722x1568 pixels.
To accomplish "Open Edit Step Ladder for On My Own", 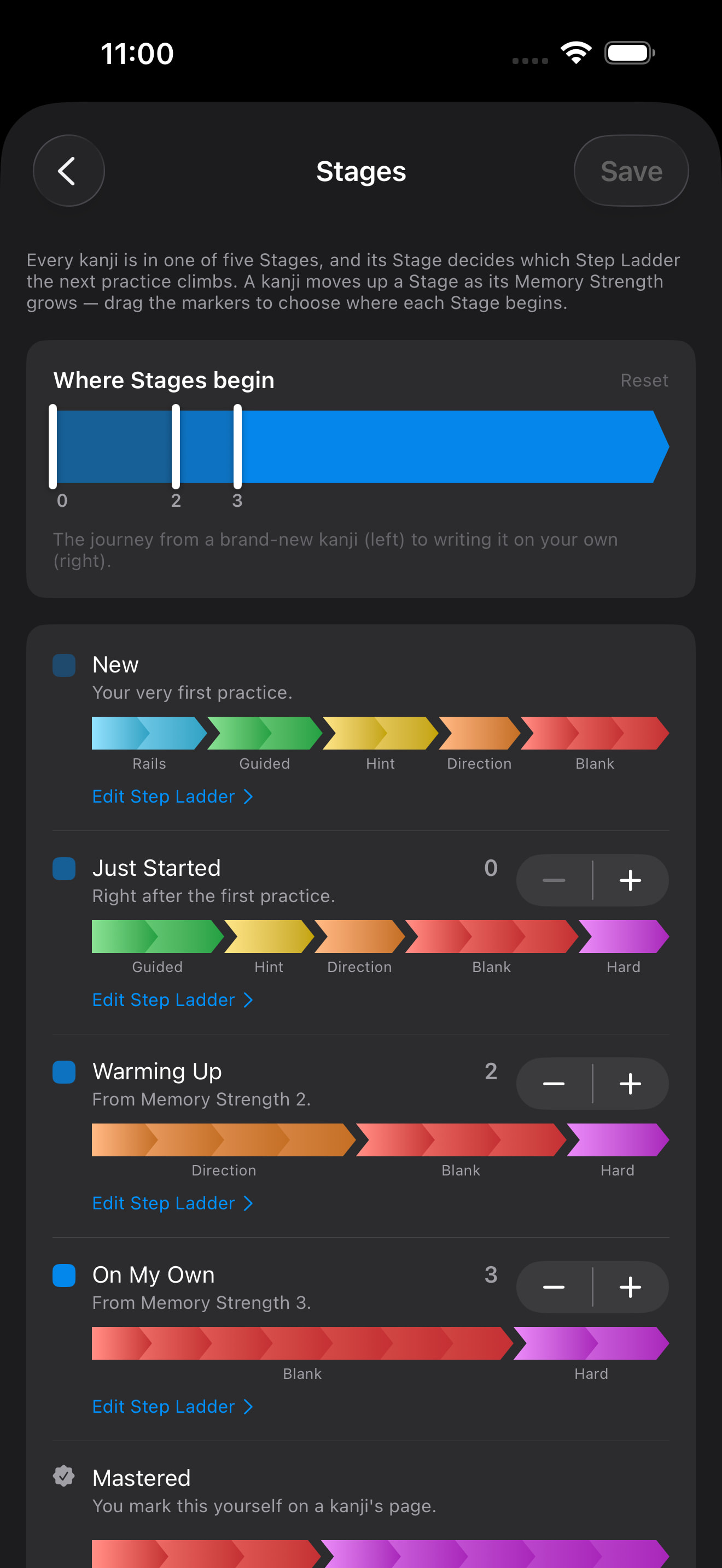I will (173, 1406).
